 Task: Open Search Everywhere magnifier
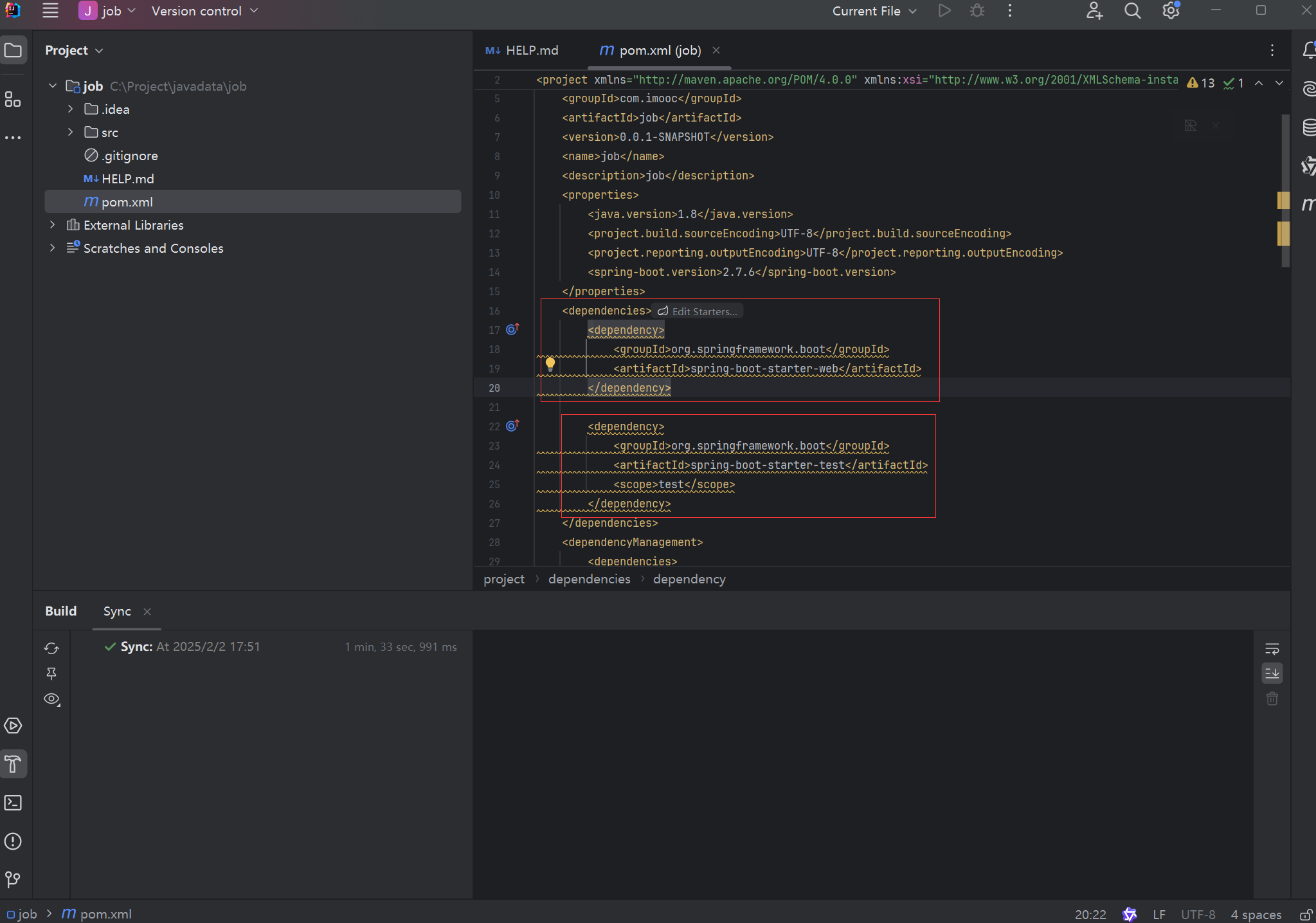tap(1133, 11)
